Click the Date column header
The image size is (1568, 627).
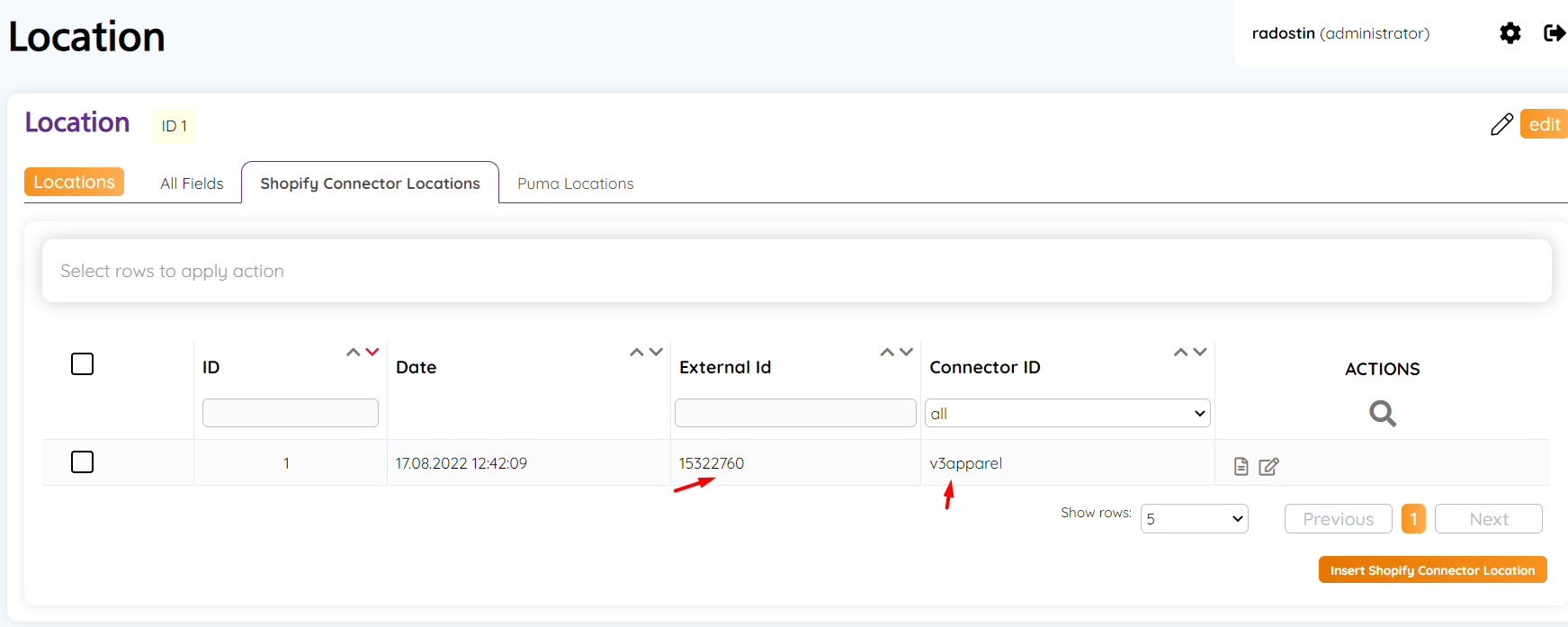pos(417,367)
